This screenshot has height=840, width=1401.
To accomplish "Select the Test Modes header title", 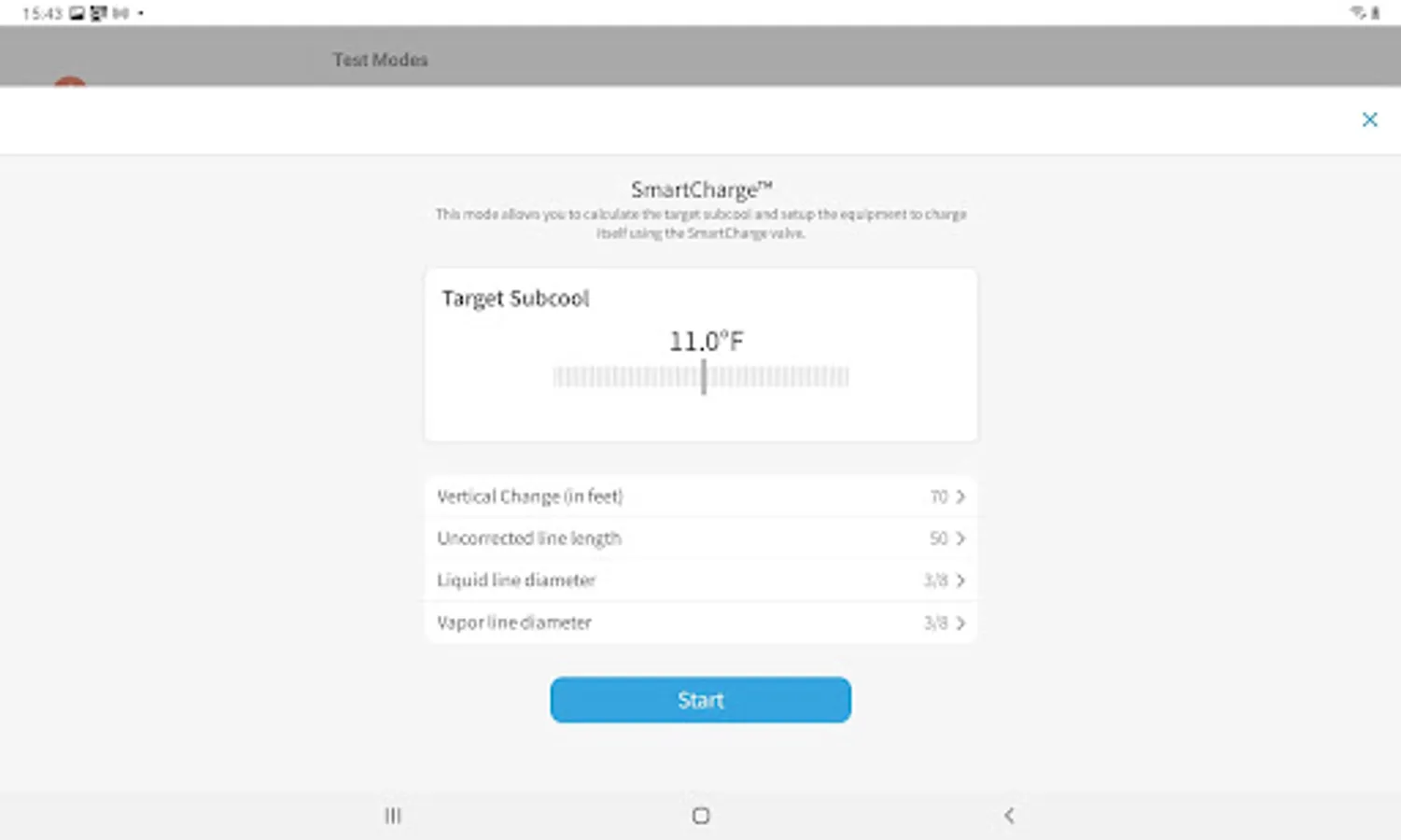I will [x=381, y=60].
